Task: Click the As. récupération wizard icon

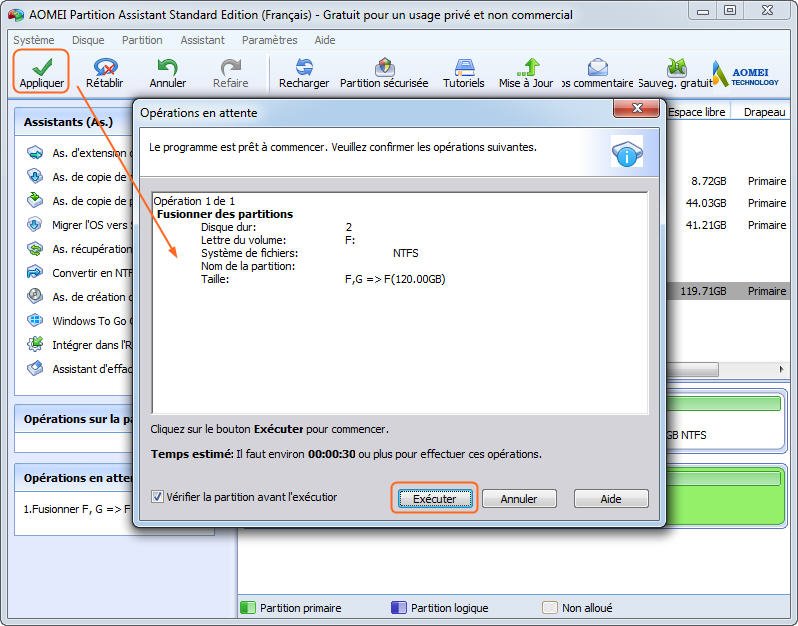Action: pos(35,249)
